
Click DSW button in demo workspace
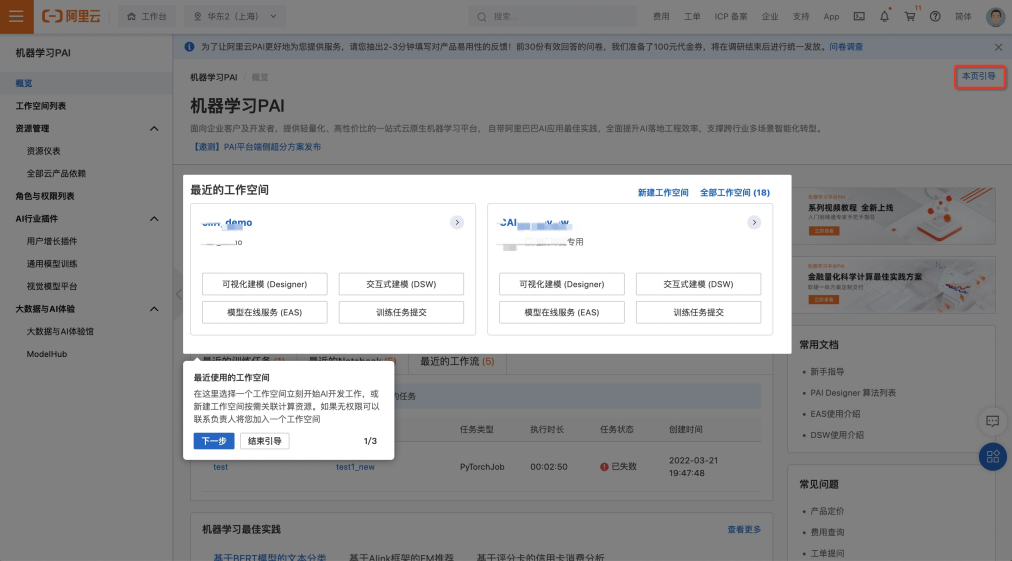tap(401, 284)
